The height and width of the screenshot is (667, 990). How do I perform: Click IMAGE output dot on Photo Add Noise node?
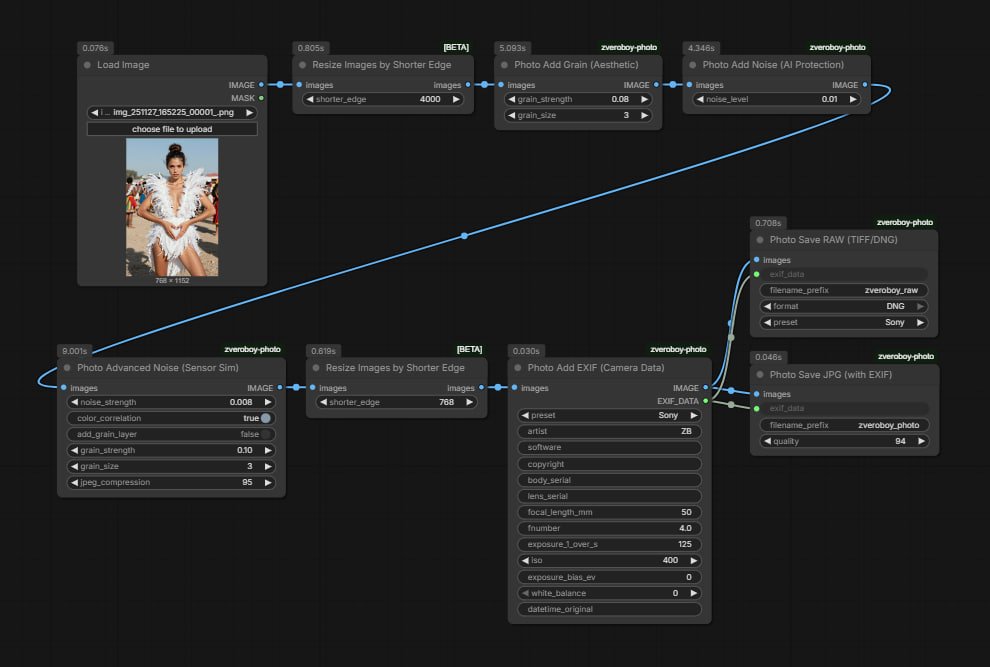(x=865, y=85)
